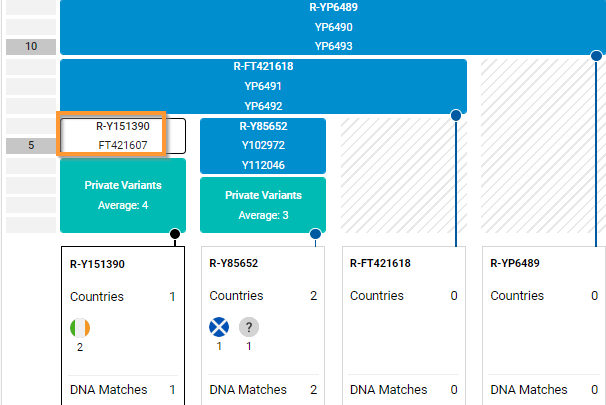Screen dimensions: 606x405
Task: Click the R-FT421618 card title
Action: (378, 264)
